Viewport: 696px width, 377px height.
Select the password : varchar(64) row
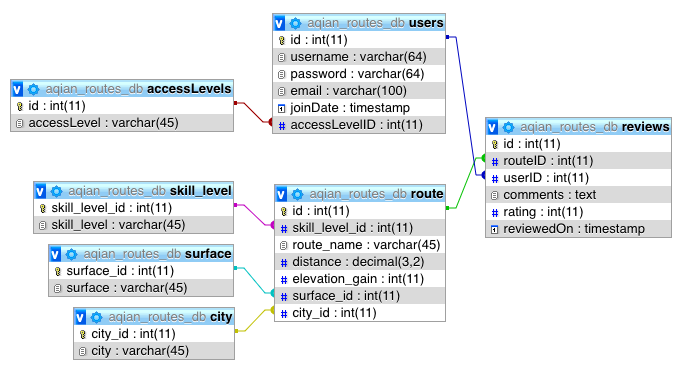click(x=359, y=74)
